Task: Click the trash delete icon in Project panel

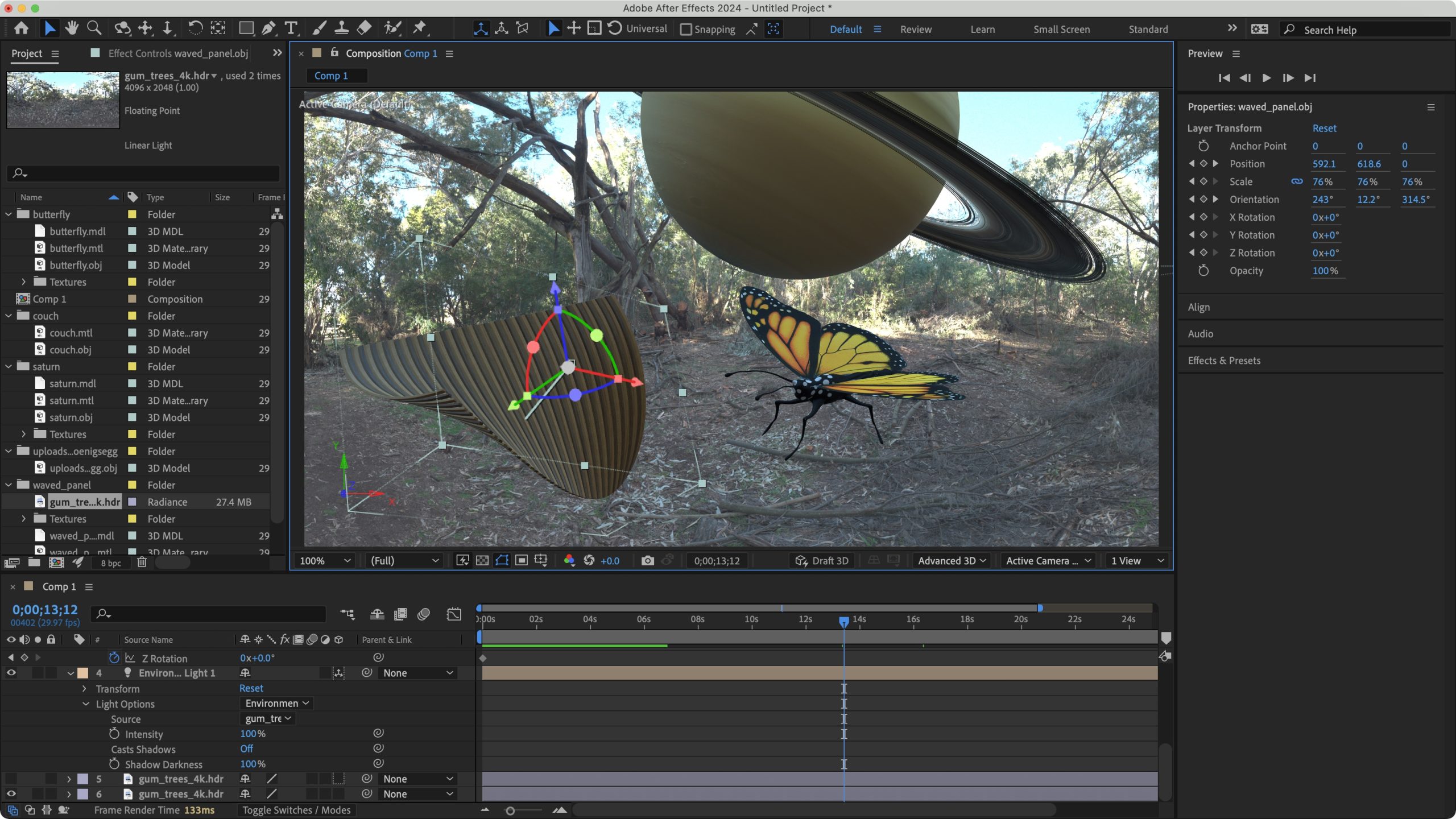Action: click(x=142, y=562)
